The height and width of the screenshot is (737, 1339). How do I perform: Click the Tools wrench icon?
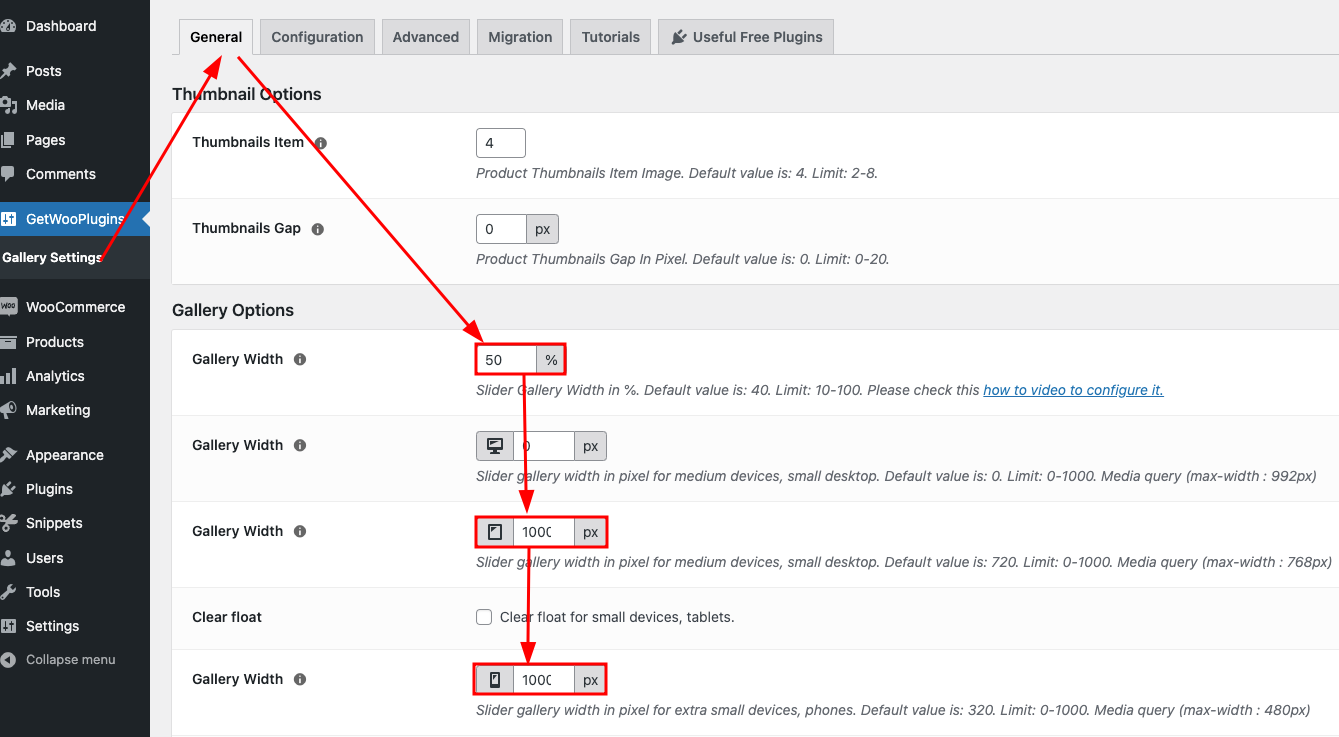click(8, 592)
